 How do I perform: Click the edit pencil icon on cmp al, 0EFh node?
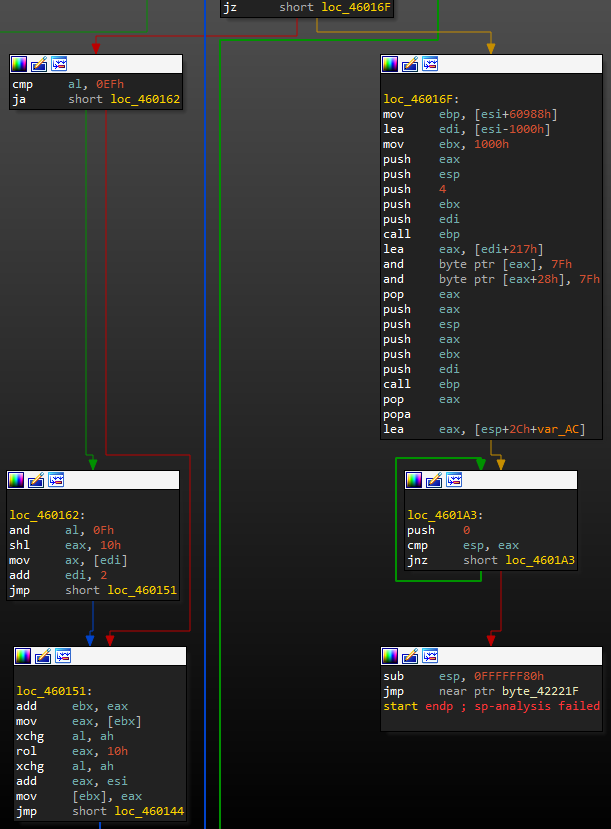point(39,64)
